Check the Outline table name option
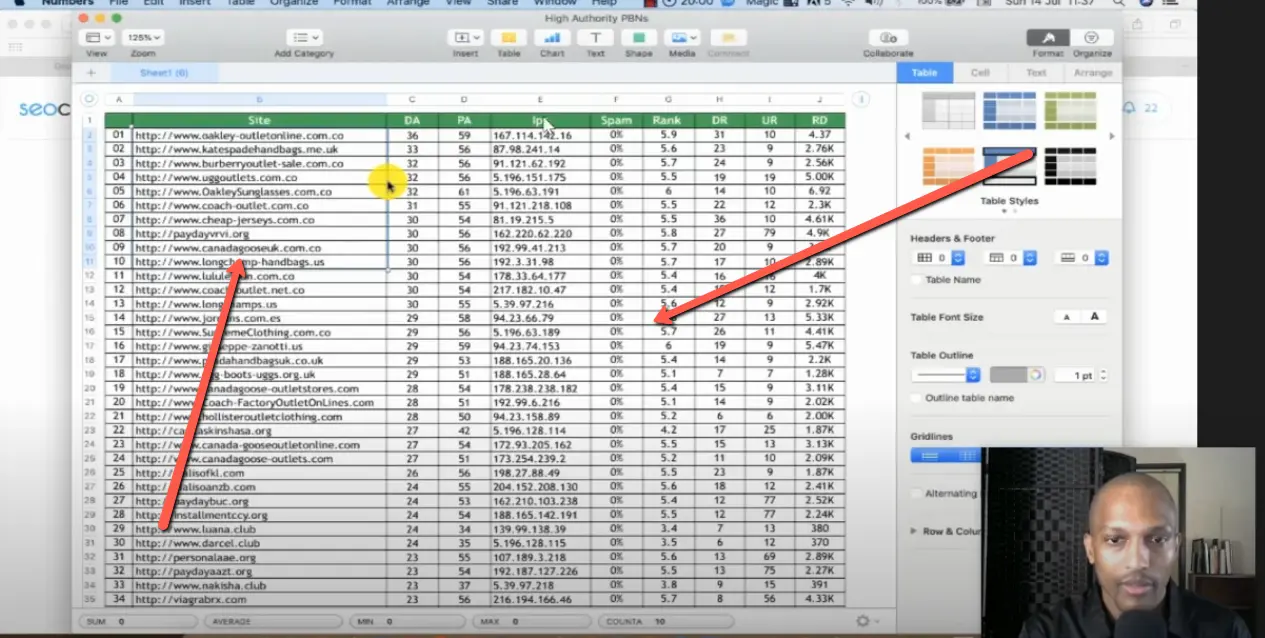This screenshot has height=638, width=1265. point(917,397)
